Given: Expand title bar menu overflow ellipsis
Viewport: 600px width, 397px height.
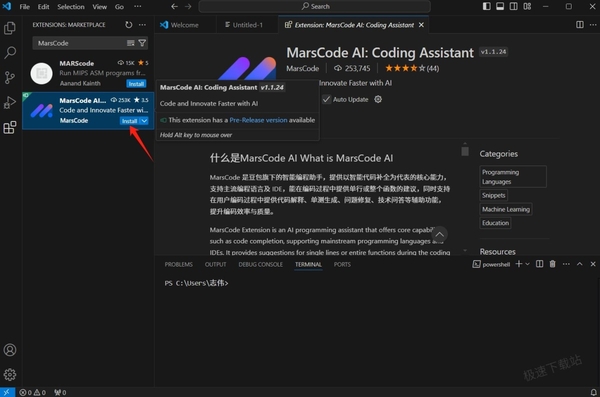Looking at the screenshot, I should pos(137,7).
